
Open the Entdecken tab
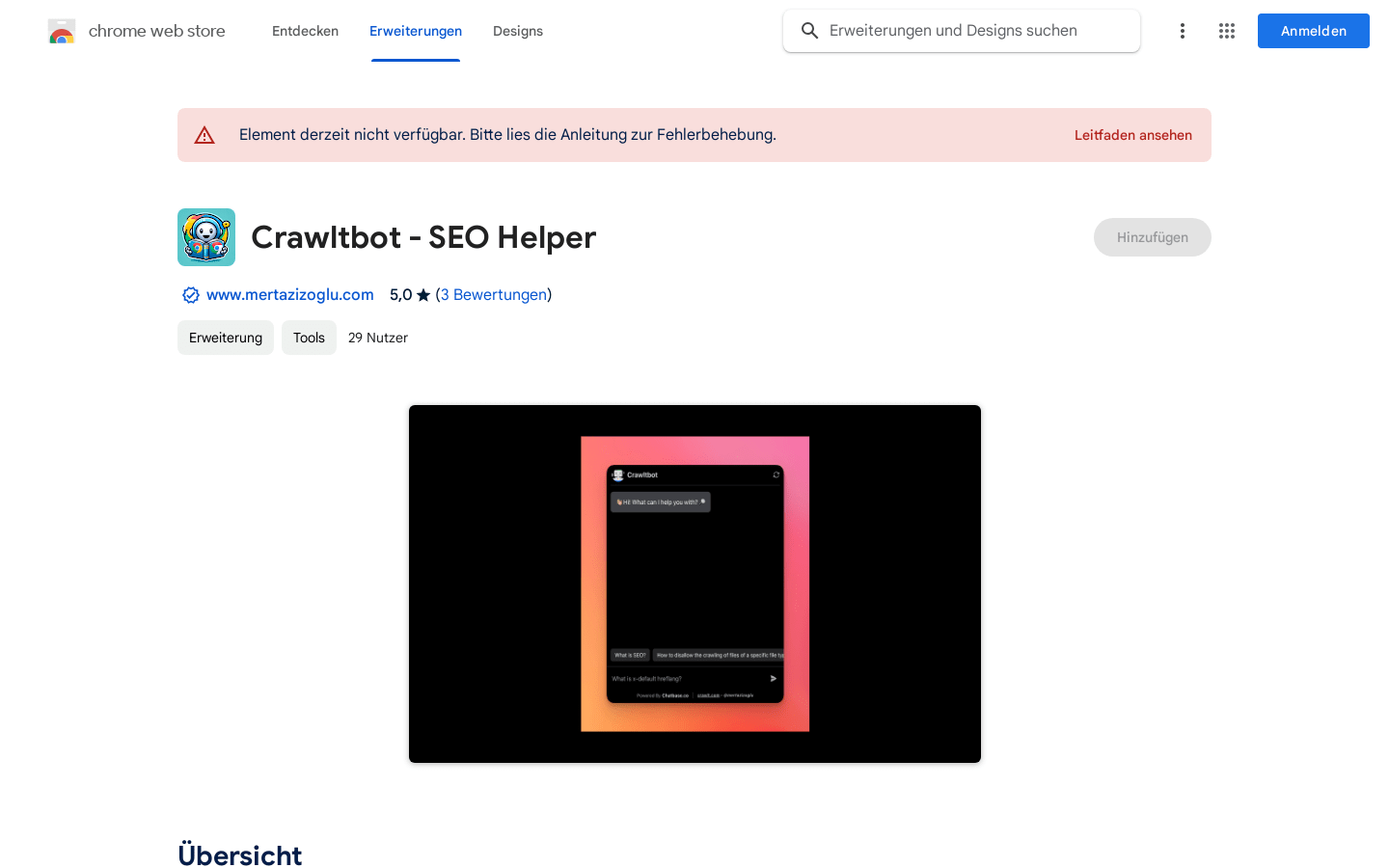(x=305, y=31)
